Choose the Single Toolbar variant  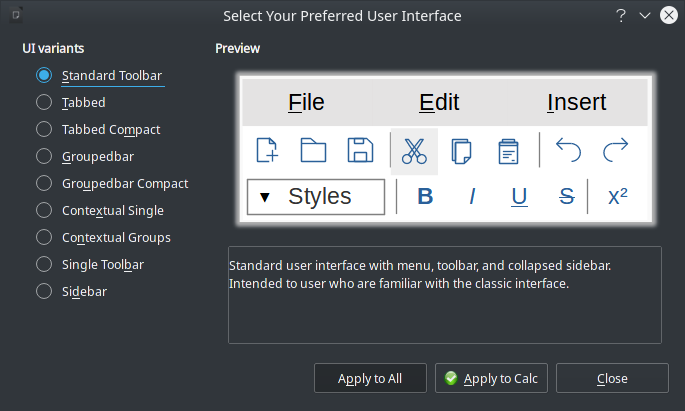(90, 265)
